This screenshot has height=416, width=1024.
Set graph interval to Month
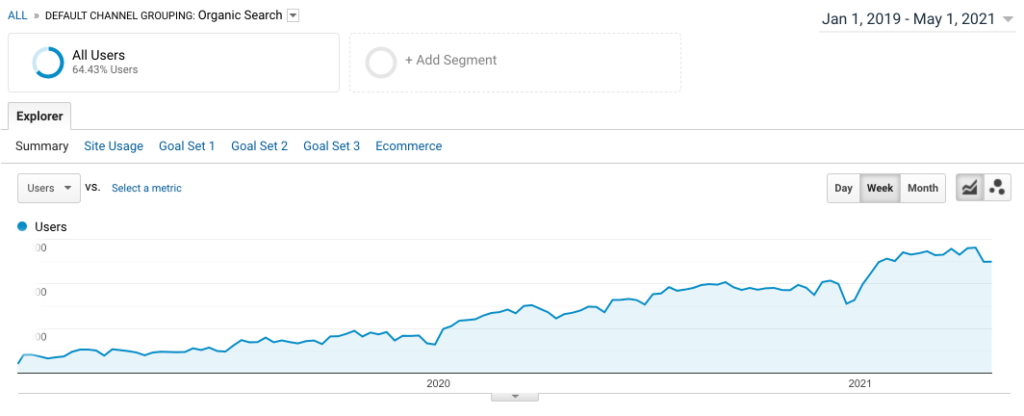click(922, 188)
